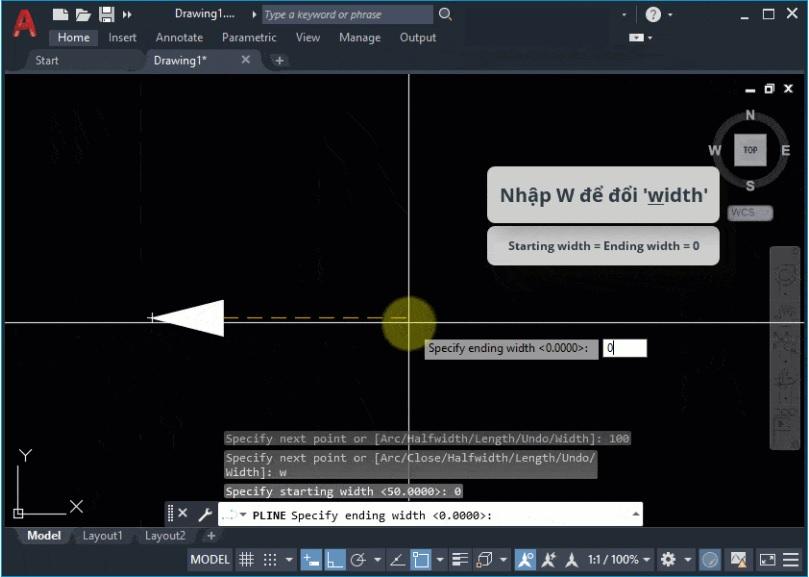The width and height of the screenshot is (809, 577).
Task: Switch to the Parametric ribbon tab
Action: (x=249, y=37)
